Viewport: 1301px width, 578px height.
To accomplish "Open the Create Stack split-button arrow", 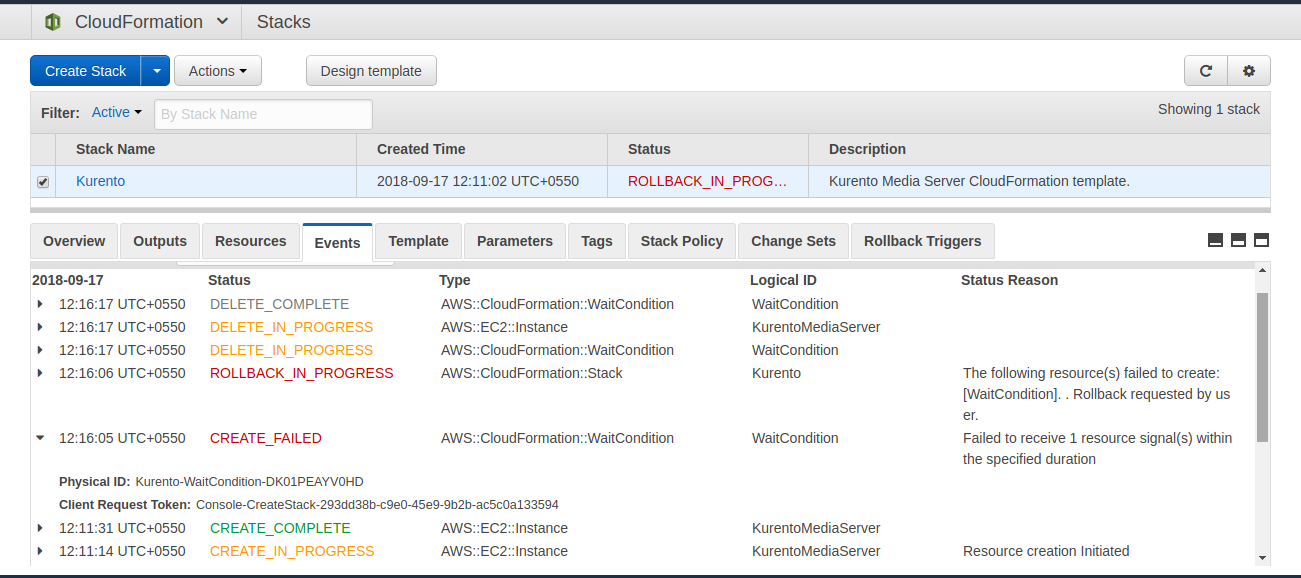I will coord(156,70).
